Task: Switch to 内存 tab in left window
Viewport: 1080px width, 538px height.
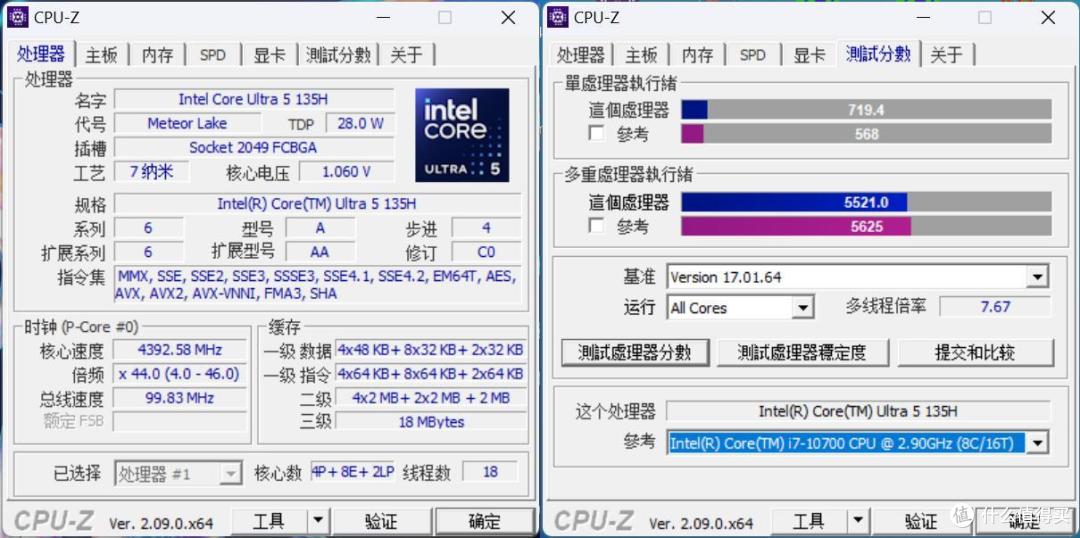Action: click(158, 55)
